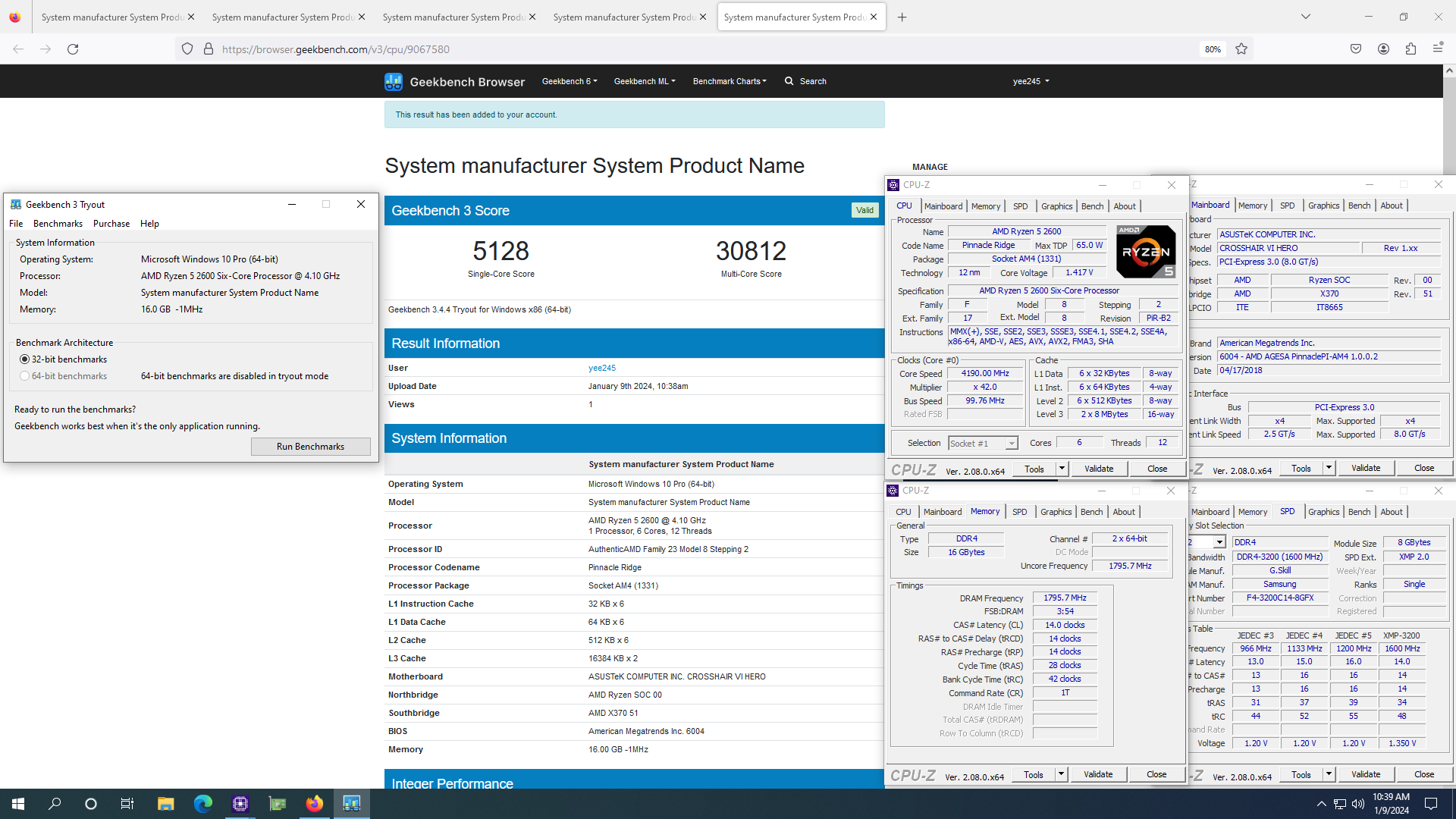
Task: Switch to SPD tab in CPU-Z Memory window
Action: pos(1019,512)
